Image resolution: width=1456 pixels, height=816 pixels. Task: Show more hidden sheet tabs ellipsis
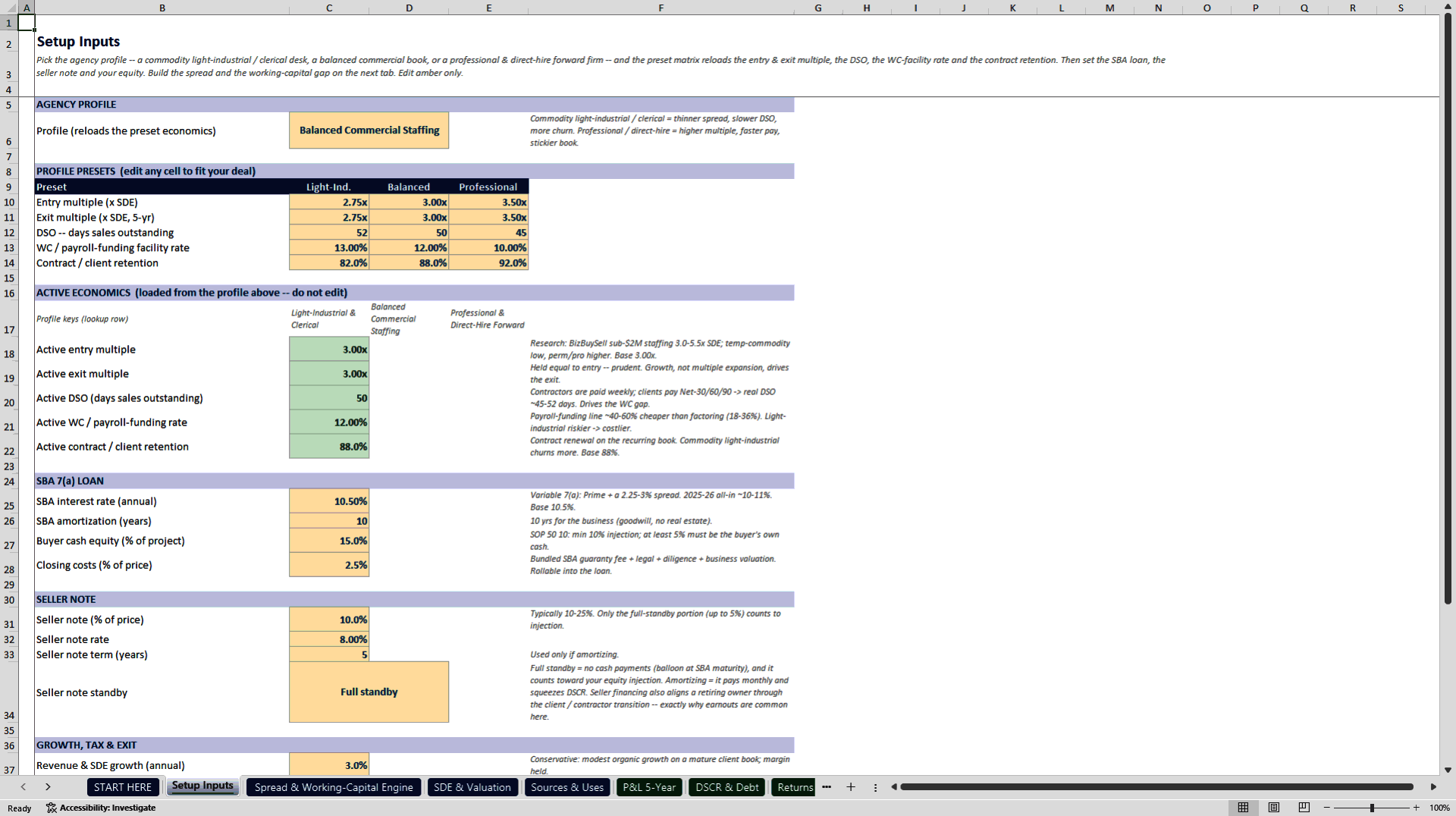click(x=827, y=787)
